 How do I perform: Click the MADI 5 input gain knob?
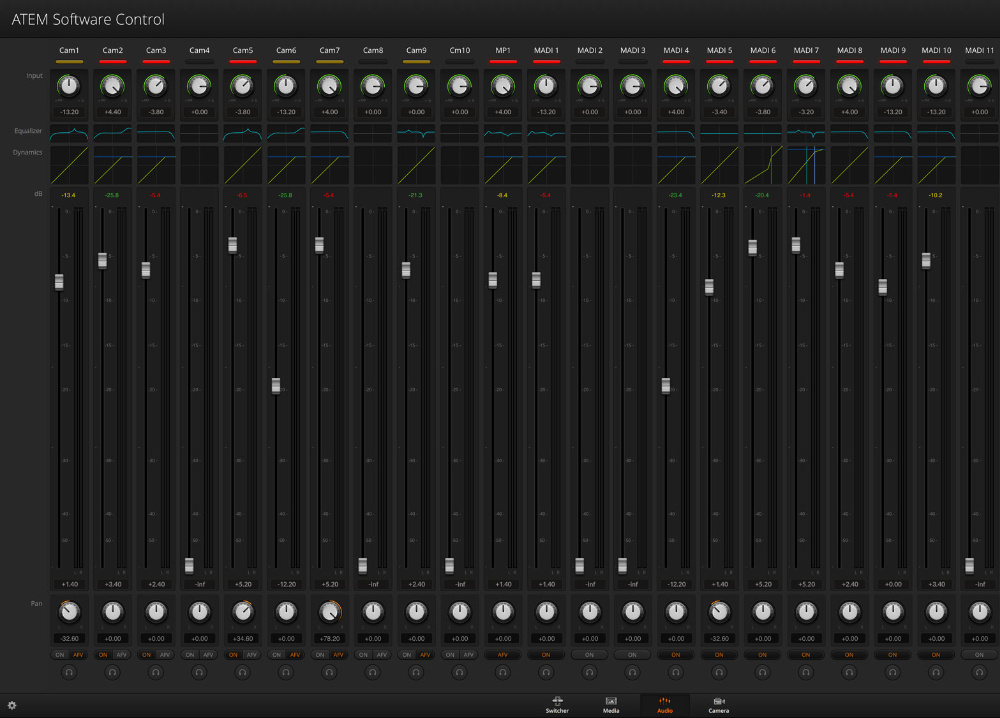719,87
